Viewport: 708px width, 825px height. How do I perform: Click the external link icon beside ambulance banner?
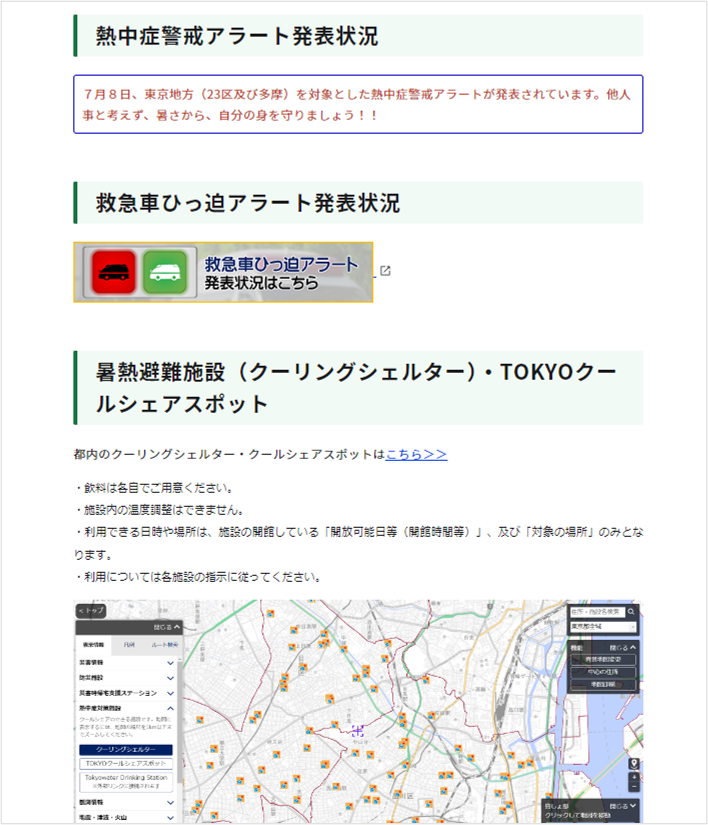[386, 270]
